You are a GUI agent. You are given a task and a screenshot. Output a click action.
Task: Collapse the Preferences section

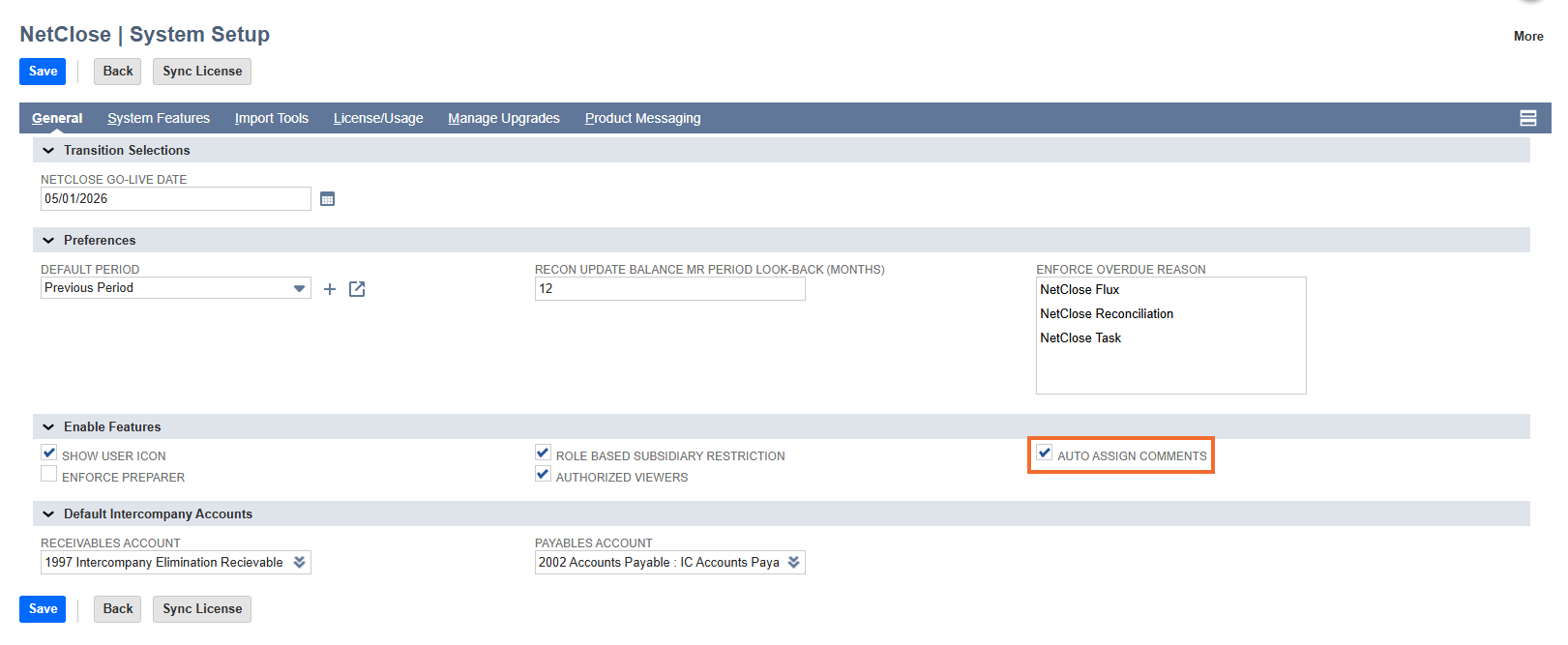[x=48, y=241]
